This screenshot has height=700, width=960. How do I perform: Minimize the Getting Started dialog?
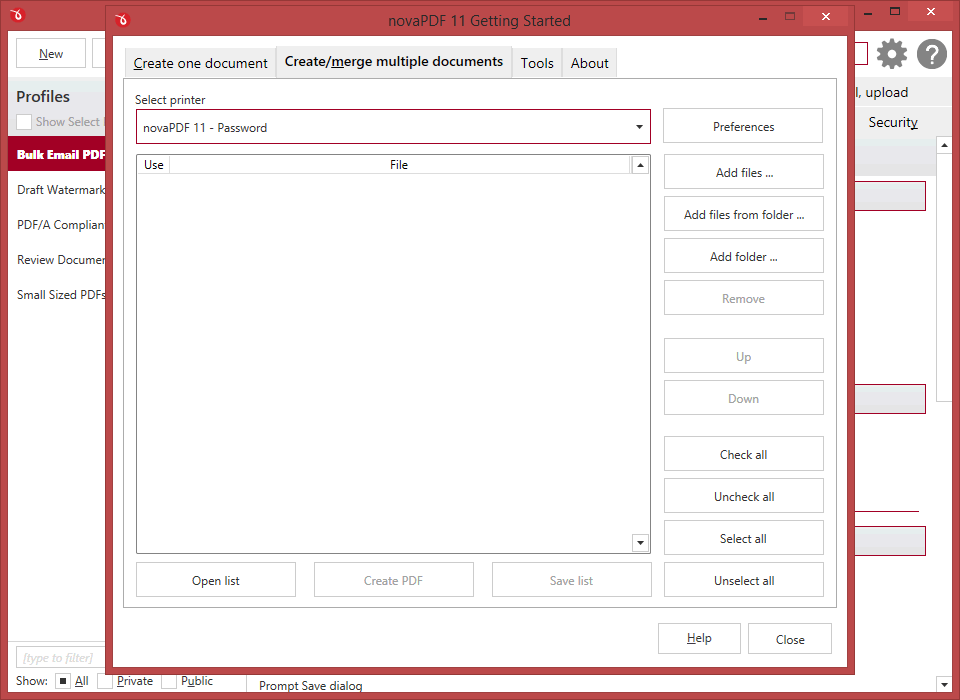pyautogui.click(x=763, y=18)
